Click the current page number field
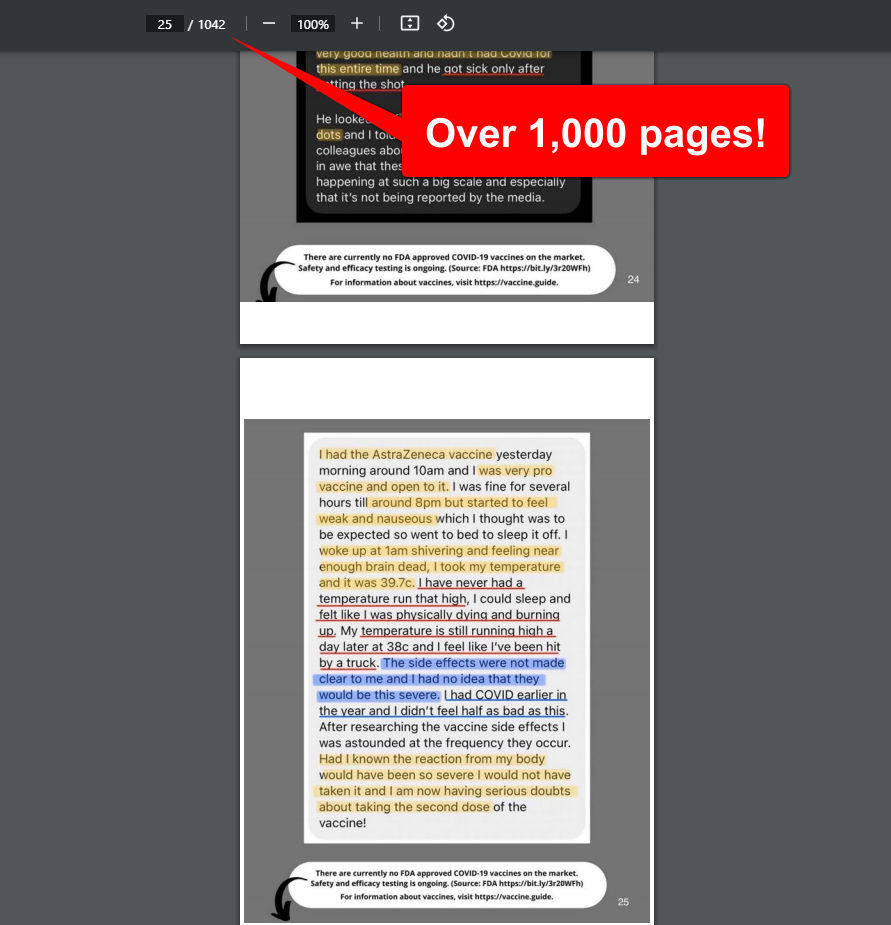The height and width of the screenshot is (925, 891). pyautogui.click(x=164, y=24)
